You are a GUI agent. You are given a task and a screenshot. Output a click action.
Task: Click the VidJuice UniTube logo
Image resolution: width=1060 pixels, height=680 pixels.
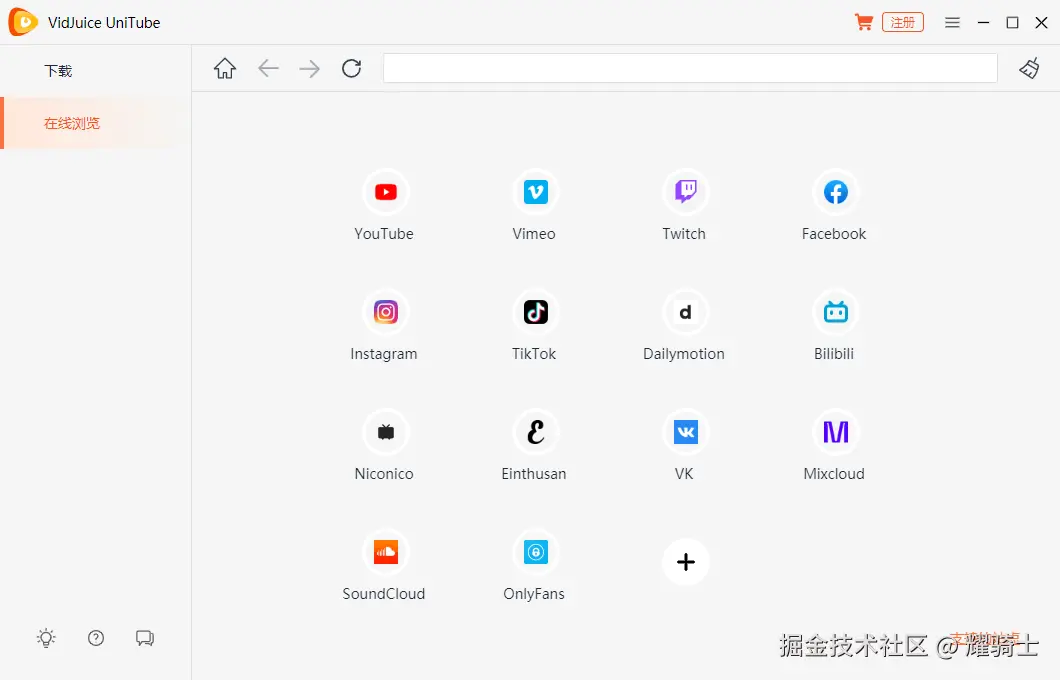click(x=23, y=22)
